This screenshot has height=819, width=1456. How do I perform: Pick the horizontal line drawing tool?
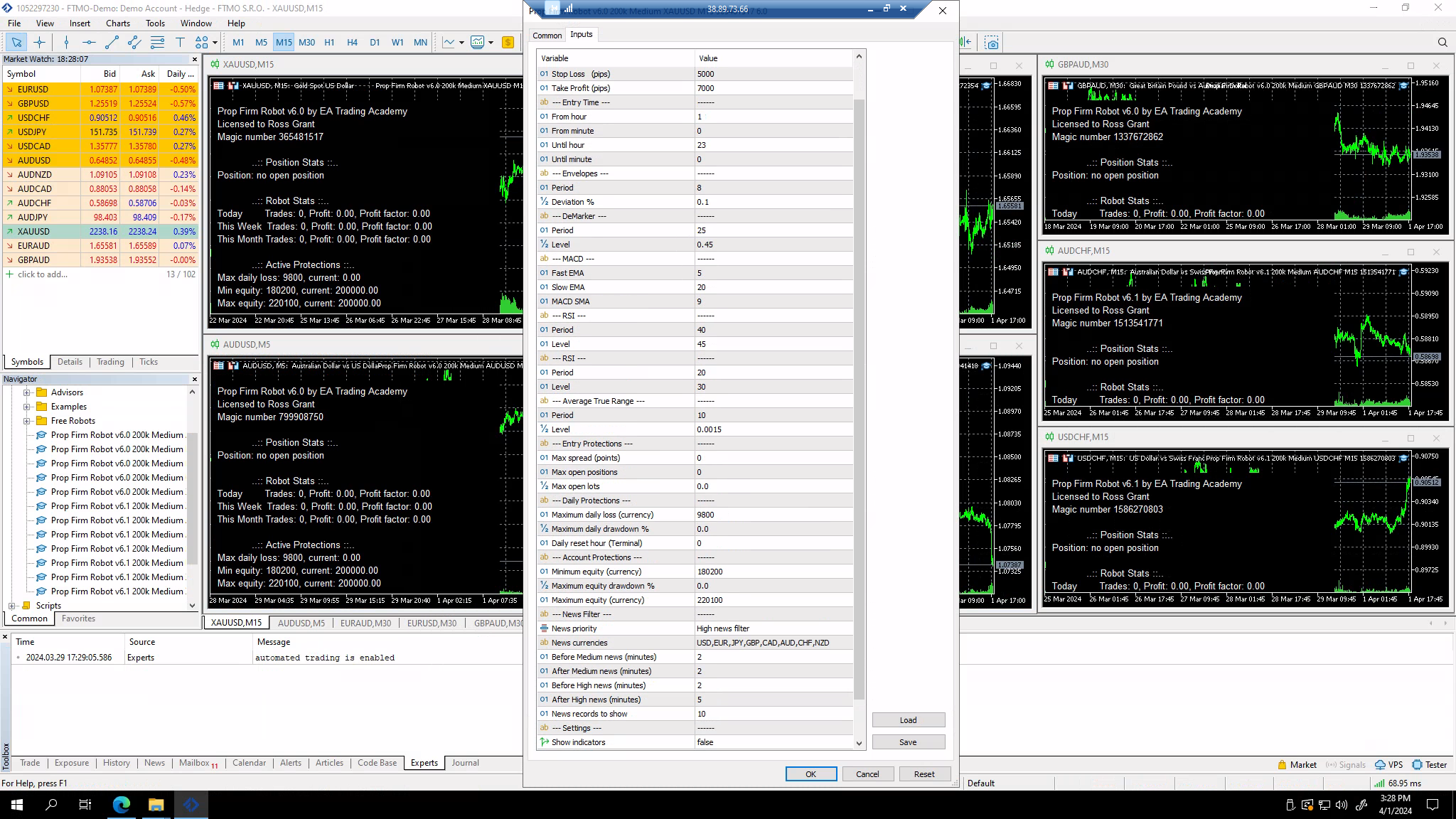89,42
